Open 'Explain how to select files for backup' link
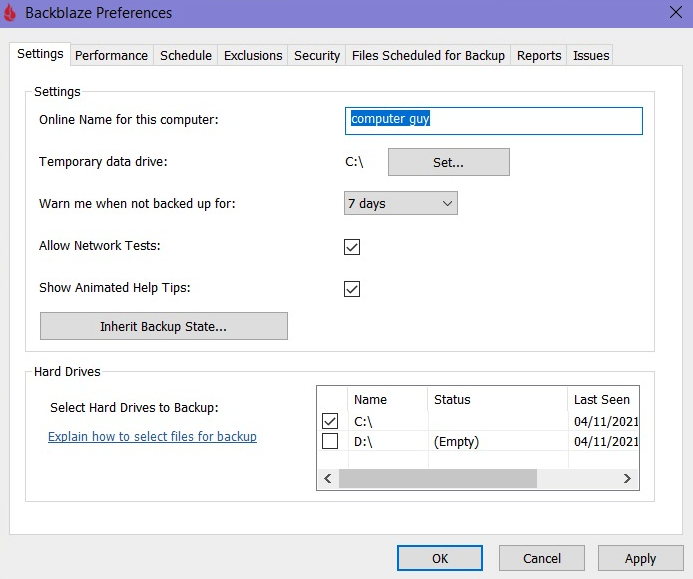The height and width of the screenshot is (579, 693). click(x=152, y=437)
